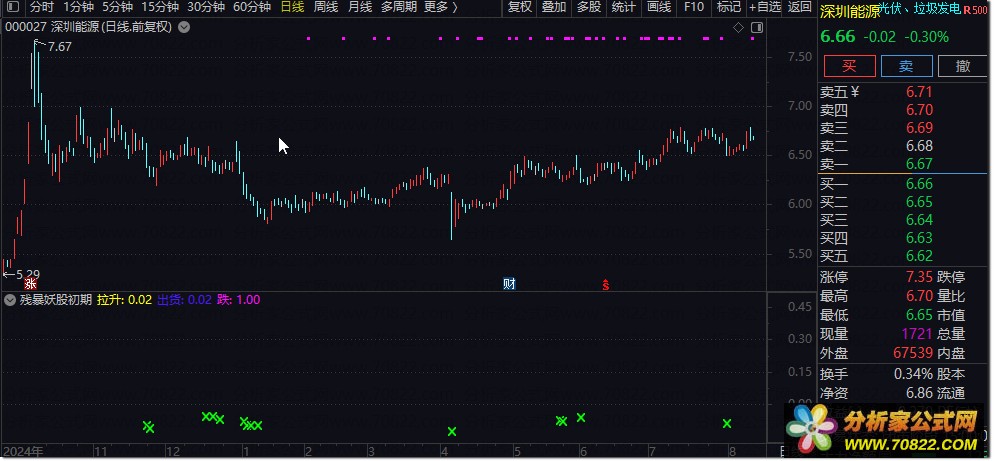Select the 1分钟 period tab
The height and width of the screenshot is (461, 994).
[x=78, y=8]
